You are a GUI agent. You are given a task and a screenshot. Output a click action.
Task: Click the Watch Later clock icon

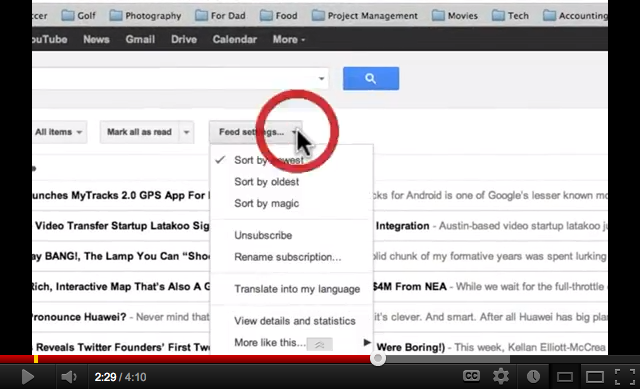[x=533, y=376]
